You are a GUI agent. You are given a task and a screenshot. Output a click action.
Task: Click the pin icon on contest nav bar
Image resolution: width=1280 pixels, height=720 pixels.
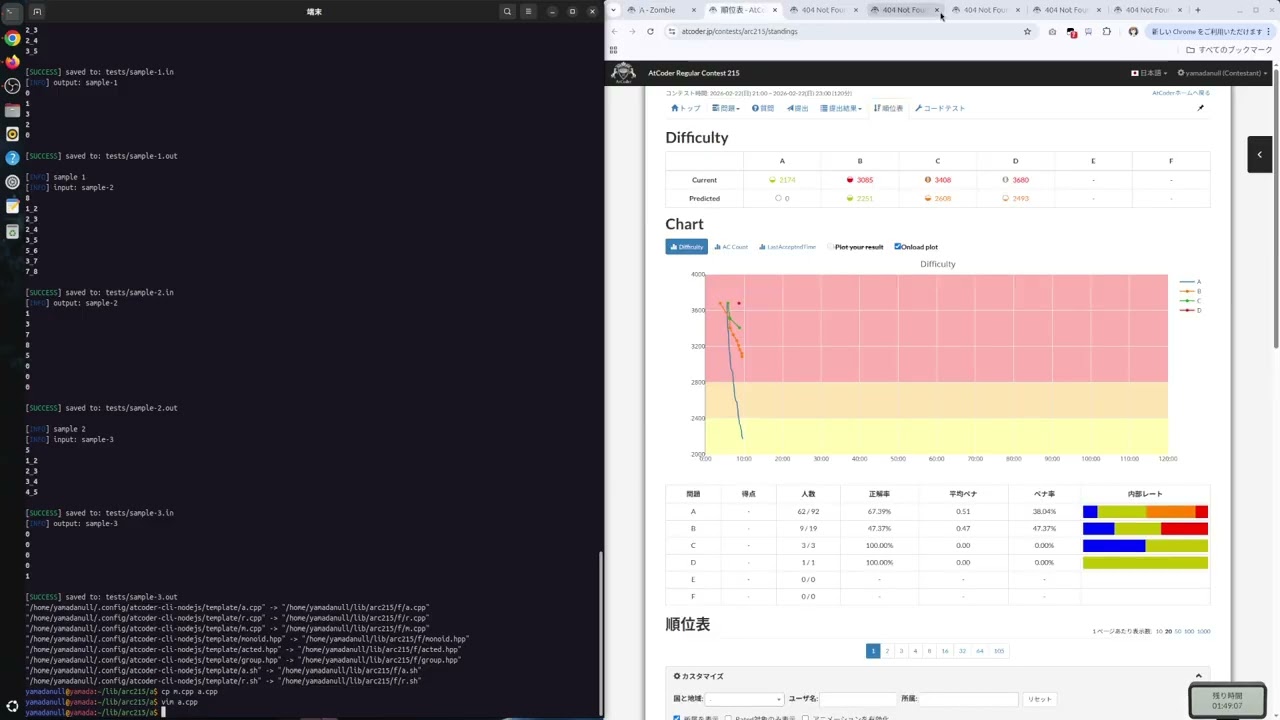click(x=1200, y=108)
